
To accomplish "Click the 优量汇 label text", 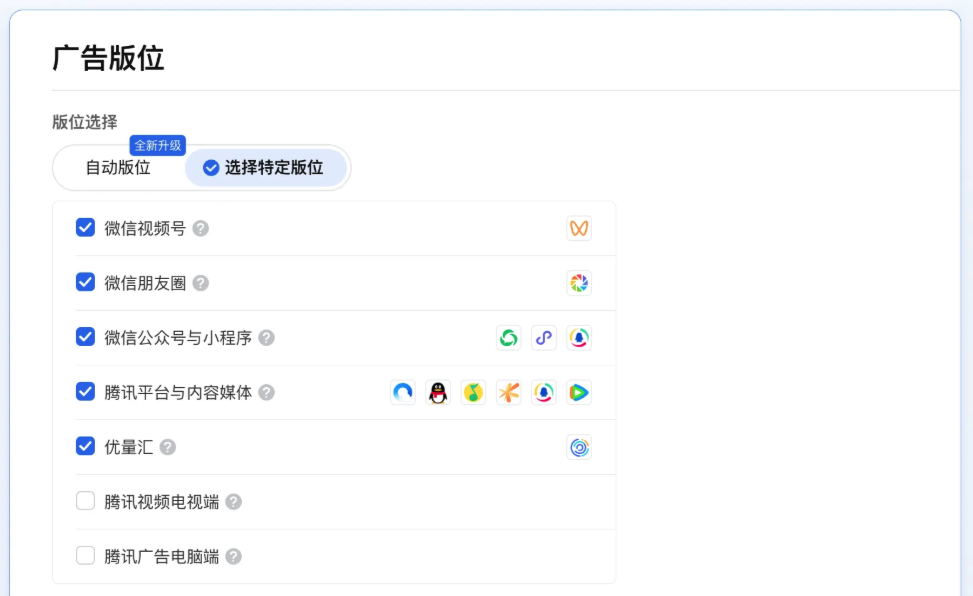I will coord(128,447).
